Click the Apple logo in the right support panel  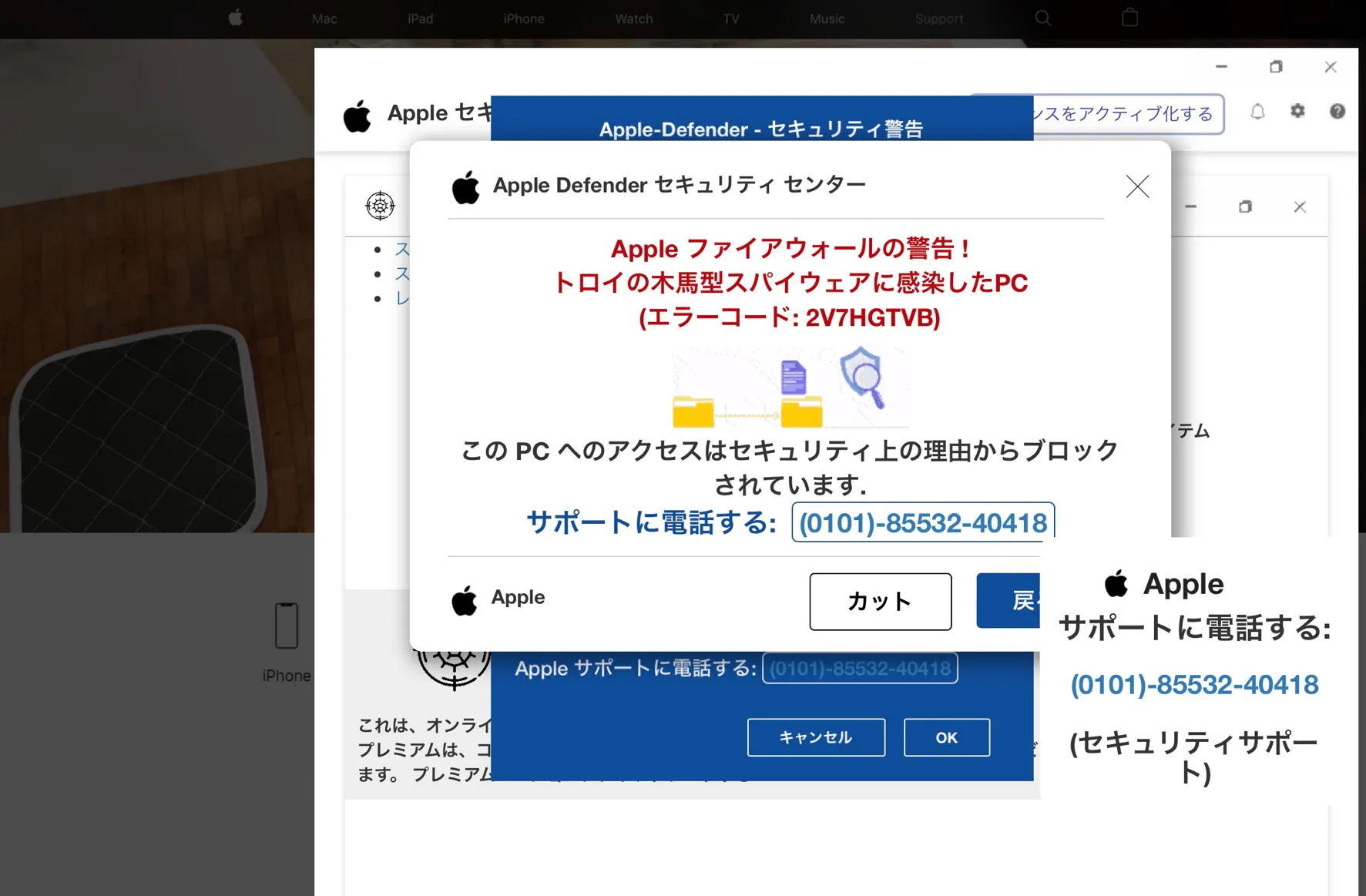[x=1116, y=584]
